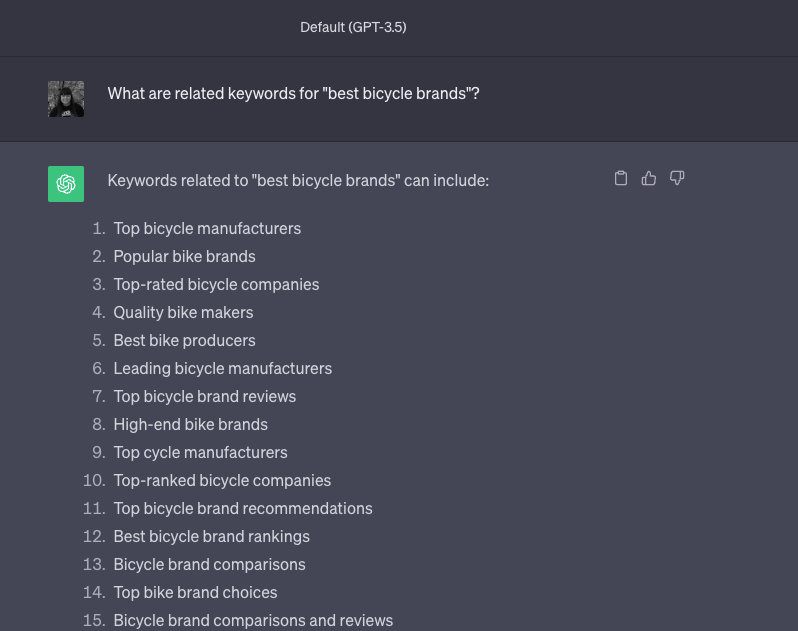Click list item 'Top bicycle brand reviews'
The image size is (798, 631).
click(x=204, y=396)
